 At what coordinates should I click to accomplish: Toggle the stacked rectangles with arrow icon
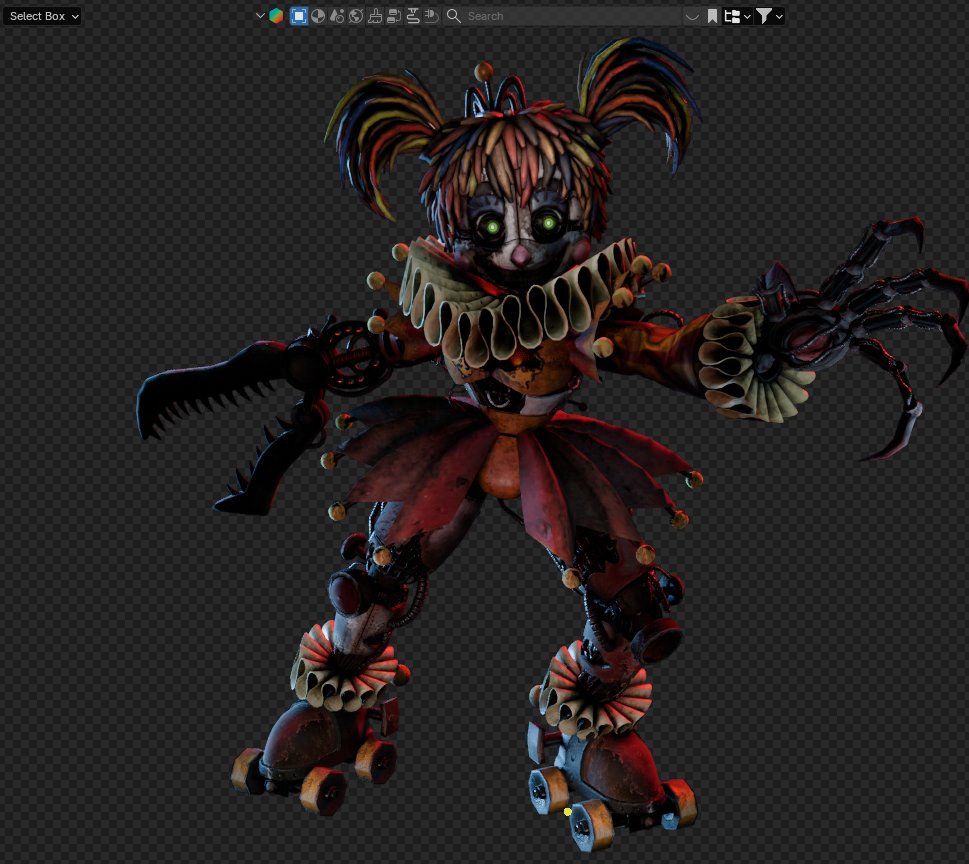click(394, 16)
